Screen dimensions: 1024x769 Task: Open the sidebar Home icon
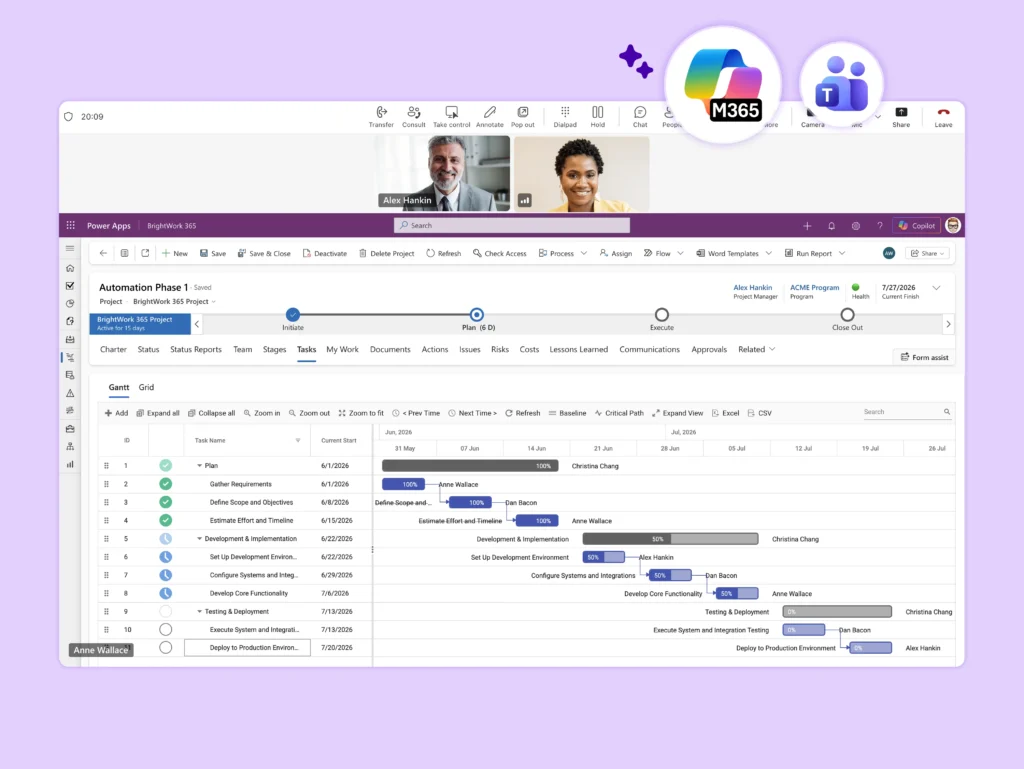tap(70, 268)
